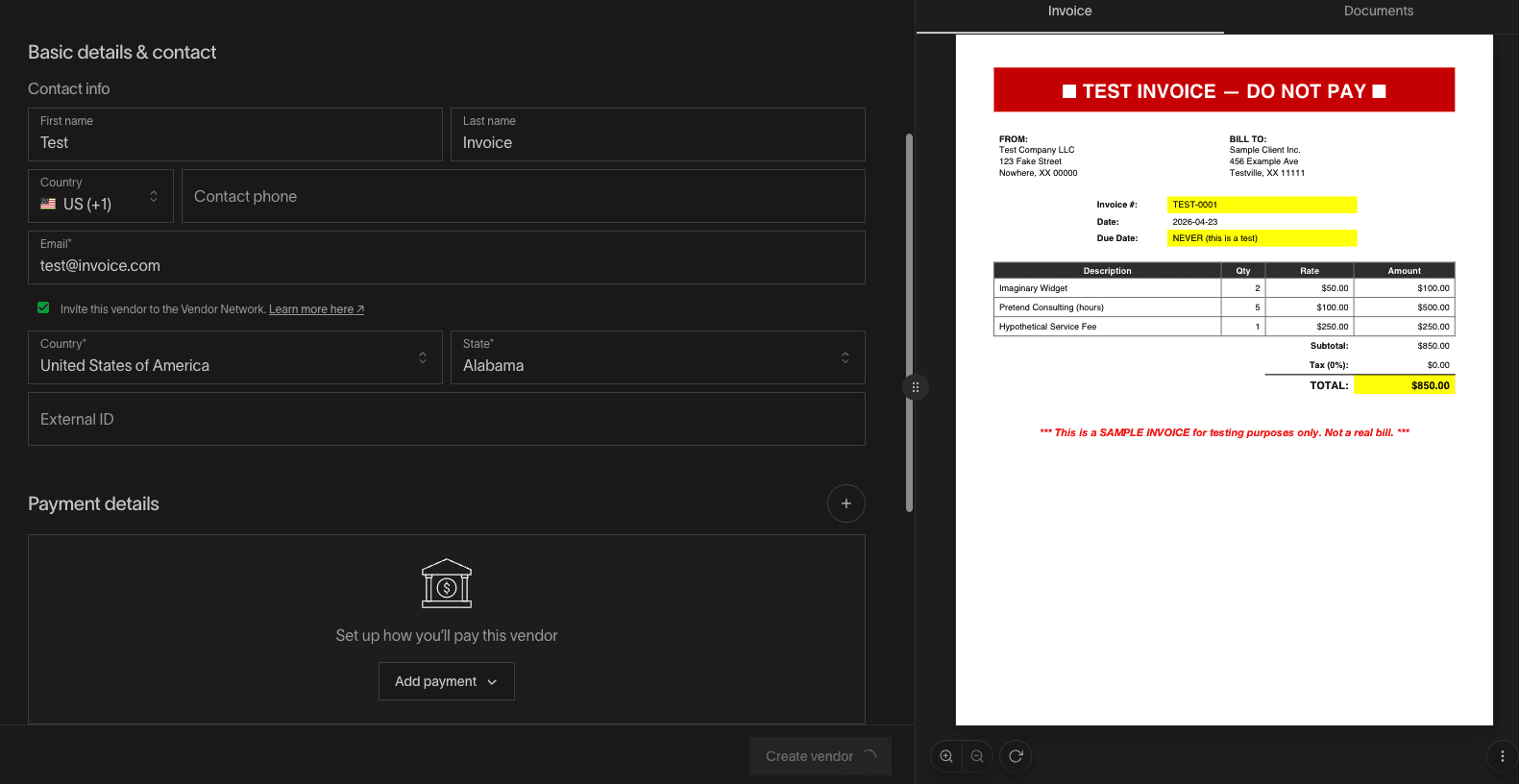Switch to the Documents tab

[x=1379, y=12]
